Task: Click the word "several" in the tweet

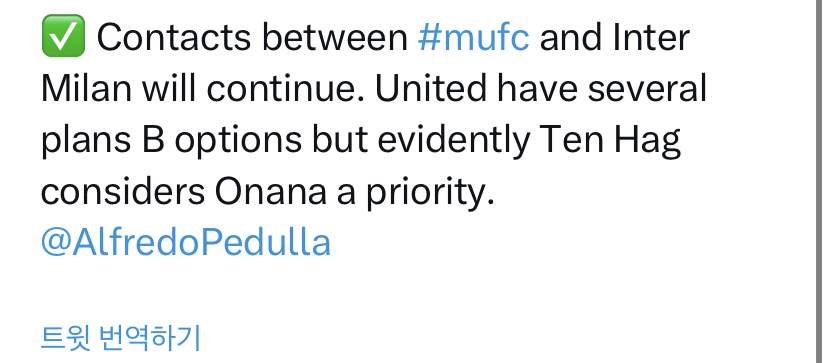Action: pyautogui.click(x=647, y=88)
